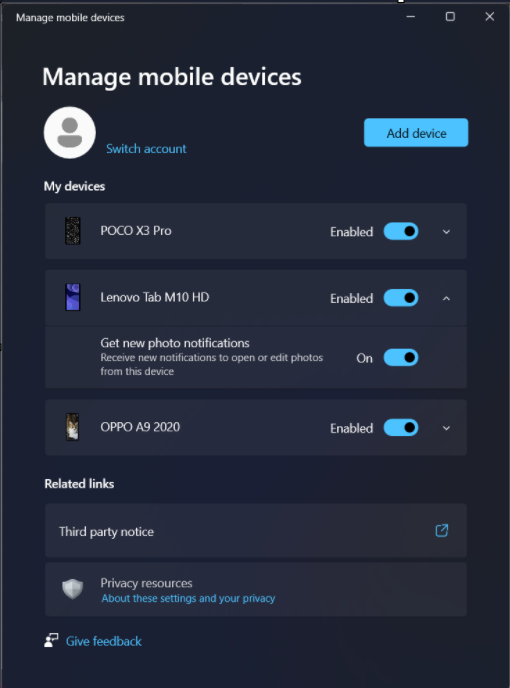
Task: Open About these settings and your privacy
Action: [x=188, y=598]
